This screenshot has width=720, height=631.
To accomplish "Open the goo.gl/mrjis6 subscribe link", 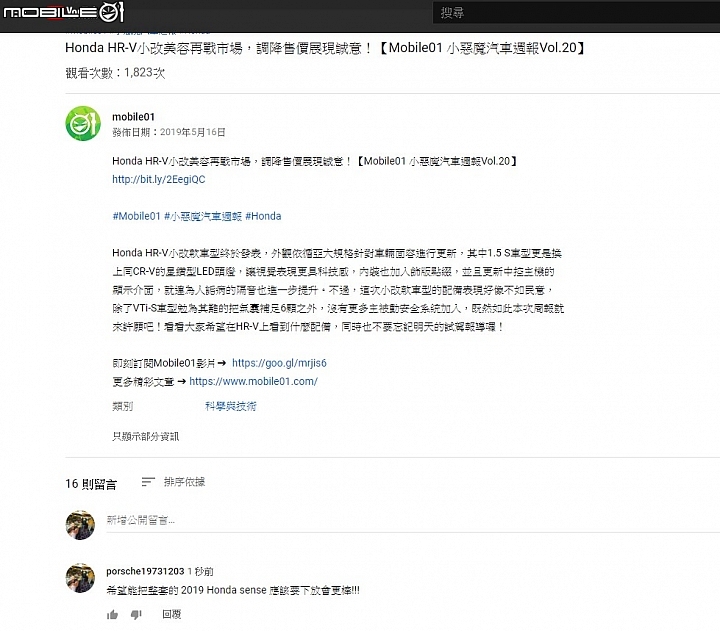I will (279, 363).
